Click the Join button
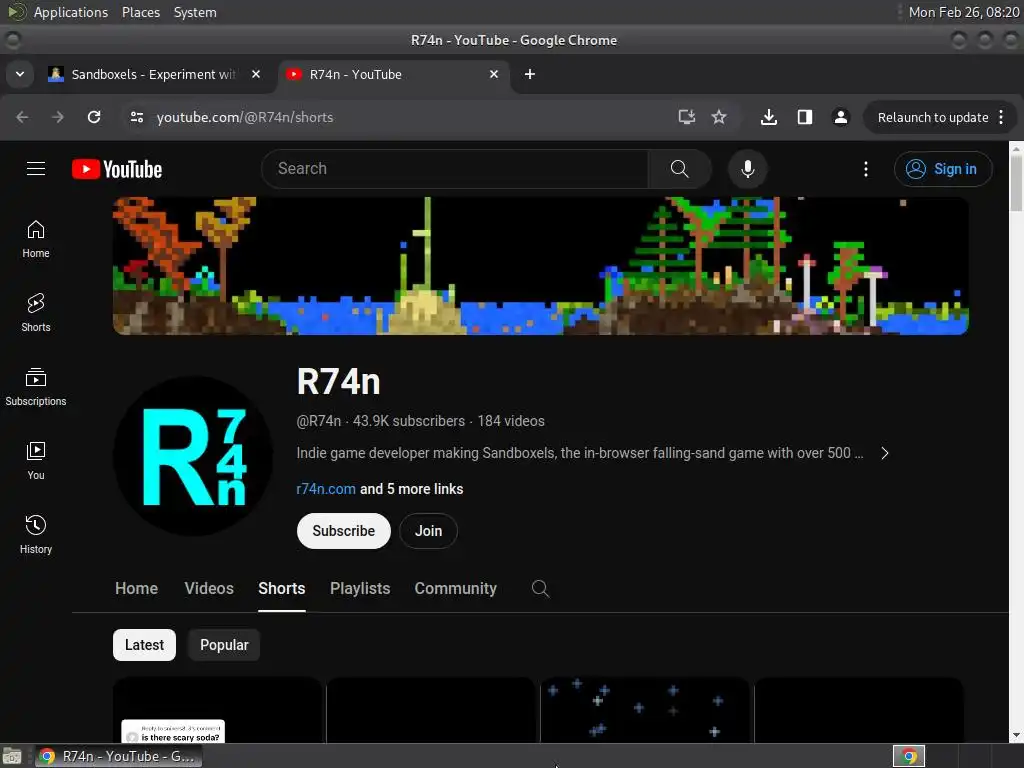 428,531
